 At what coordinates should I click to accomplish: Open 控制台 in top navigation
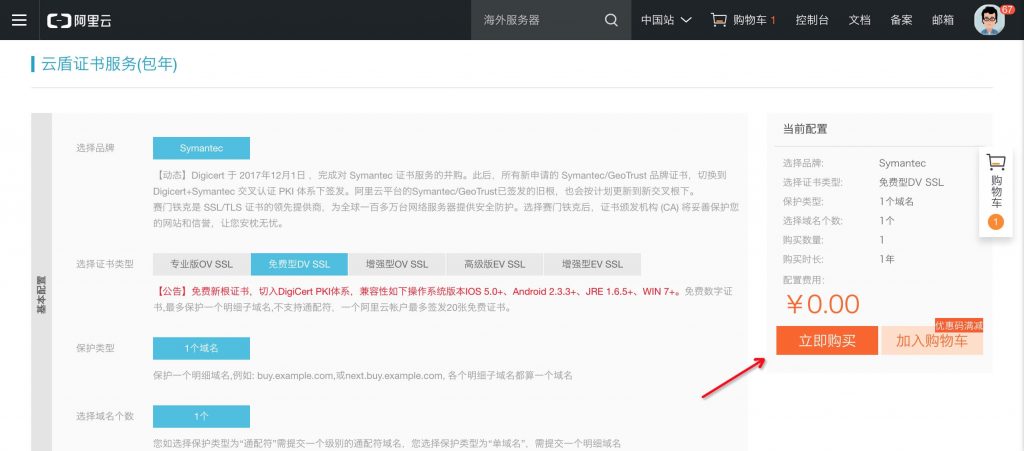click(812, 20)
